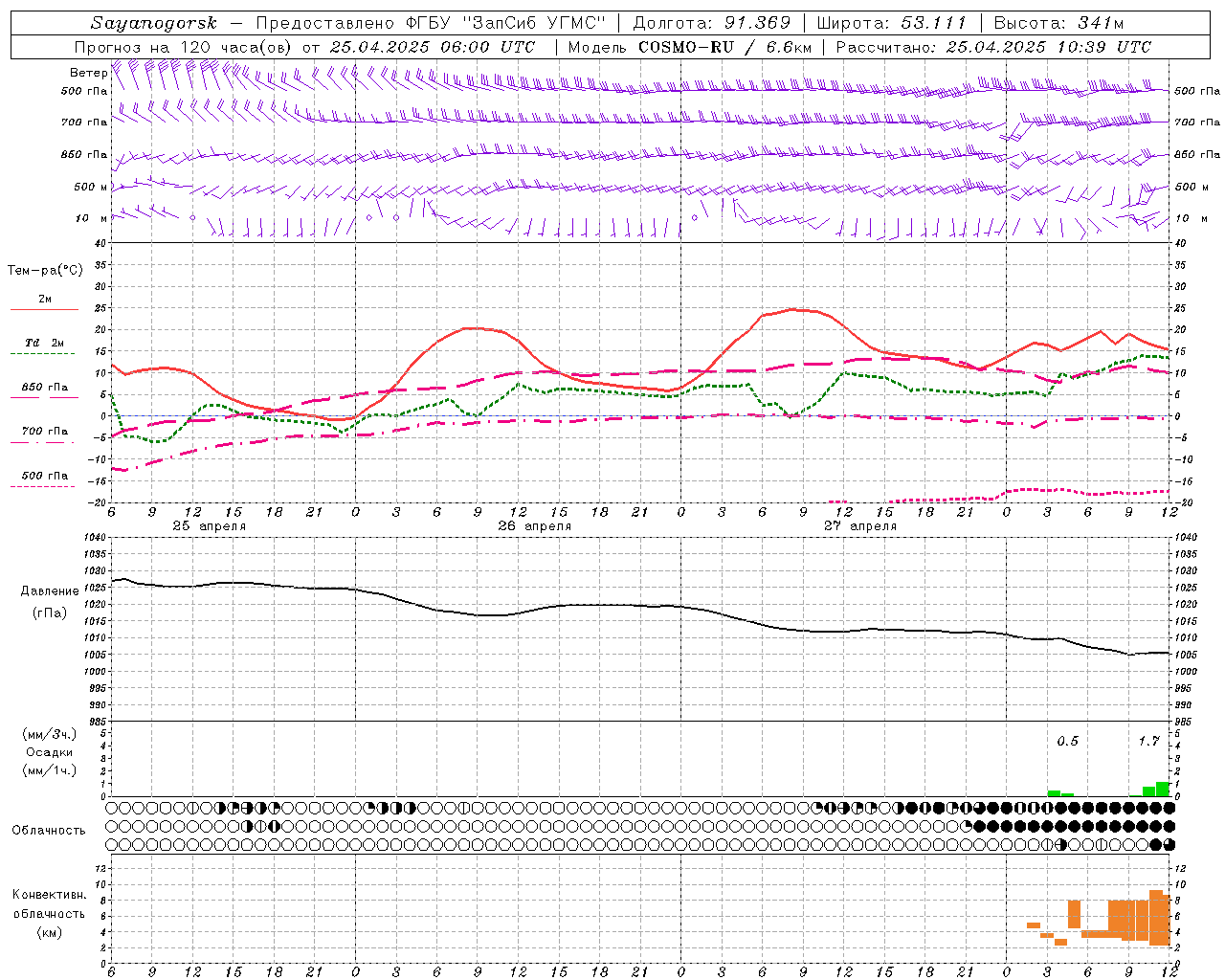Click '850 гПа' in the temperature legend
Viewport: 1225px width, 980px height.
[44, 388]
